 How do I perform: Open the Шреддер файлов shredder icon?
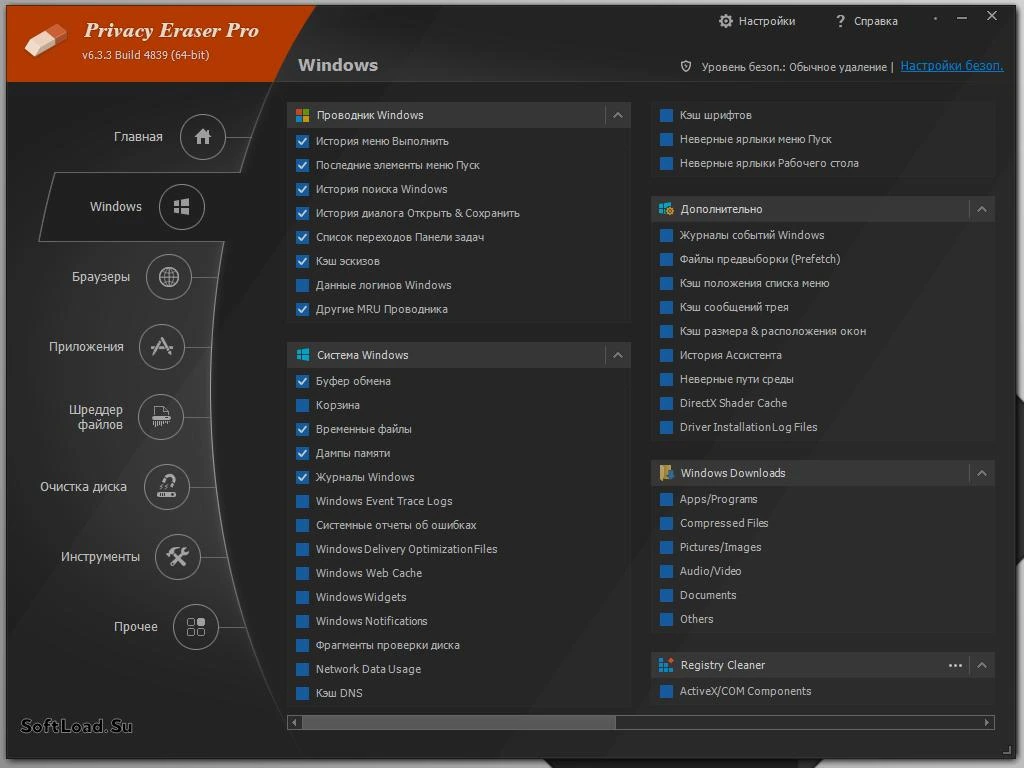[161, 417]
